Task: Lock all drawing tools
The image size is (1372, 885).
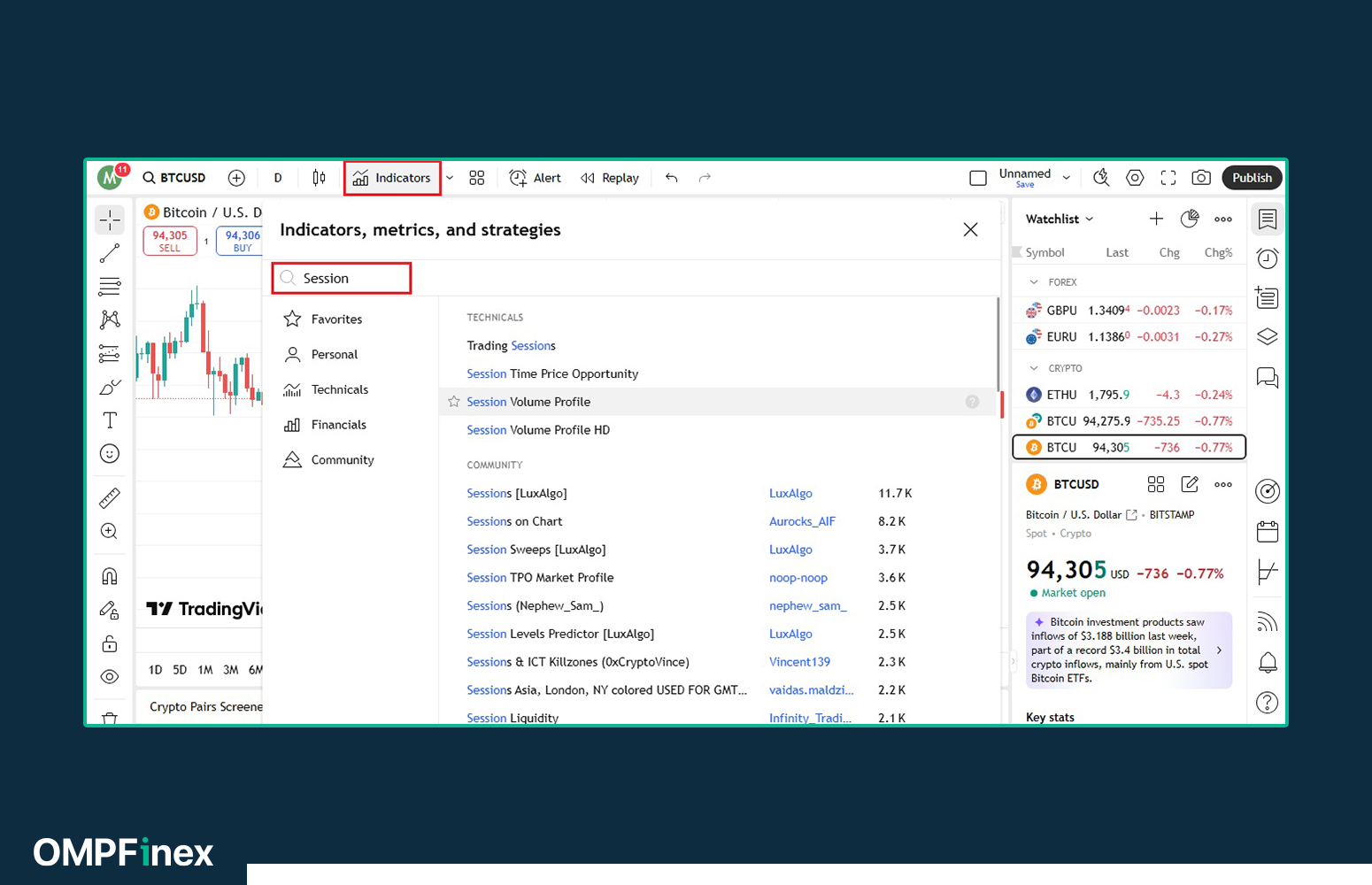Action: [110, 643]
